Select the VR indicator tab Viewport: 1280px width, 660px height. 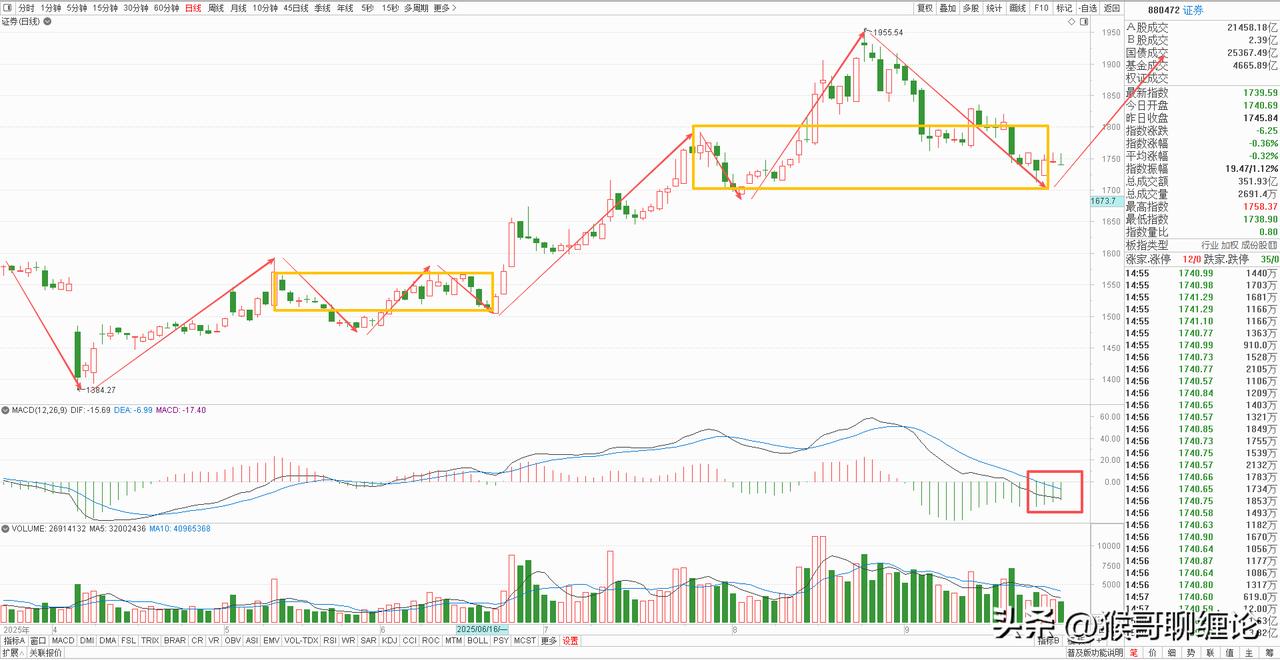(214, 640)
